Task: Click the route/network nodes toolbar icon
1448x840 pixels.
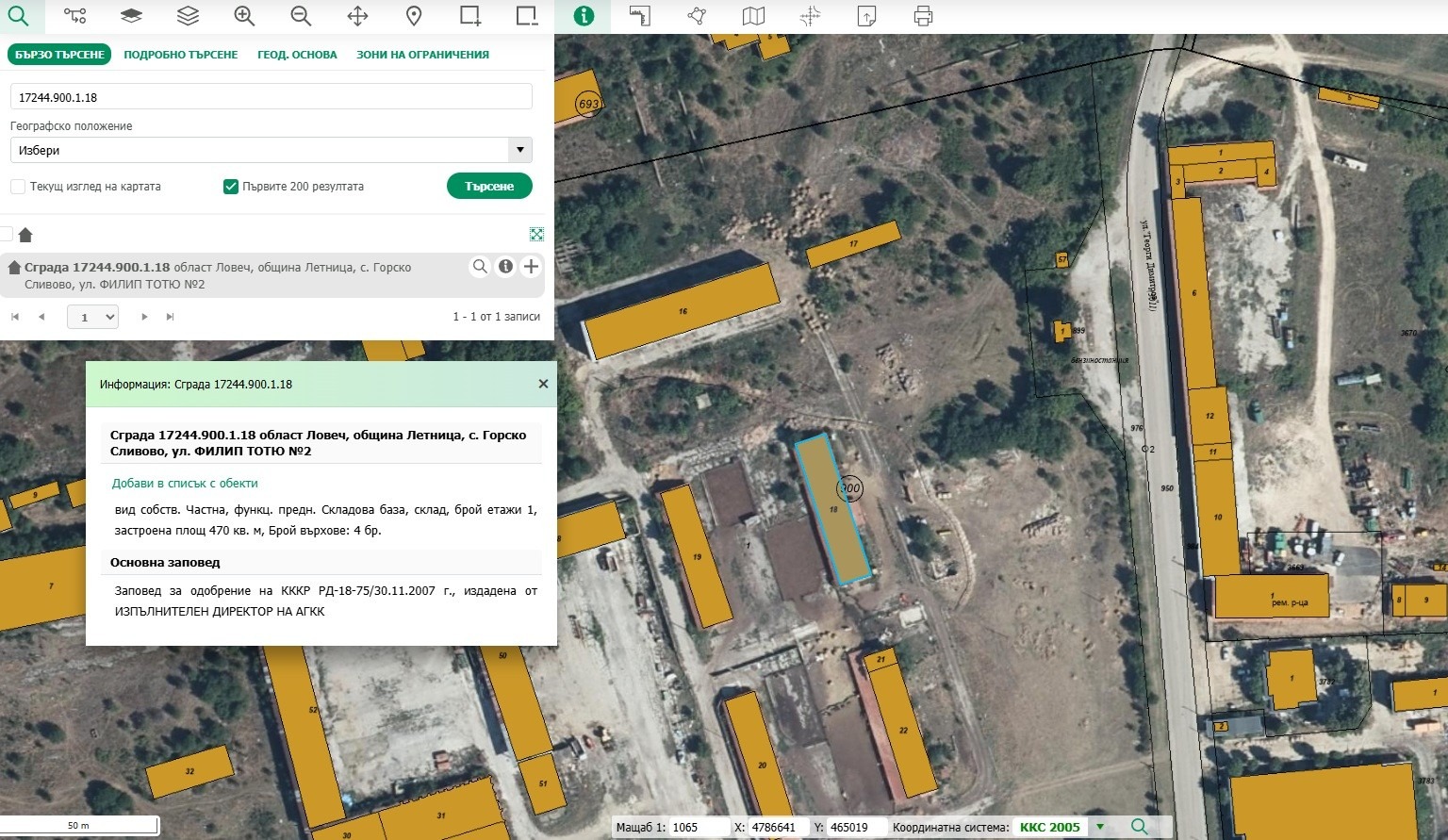Action: click(x=74, y=16)
